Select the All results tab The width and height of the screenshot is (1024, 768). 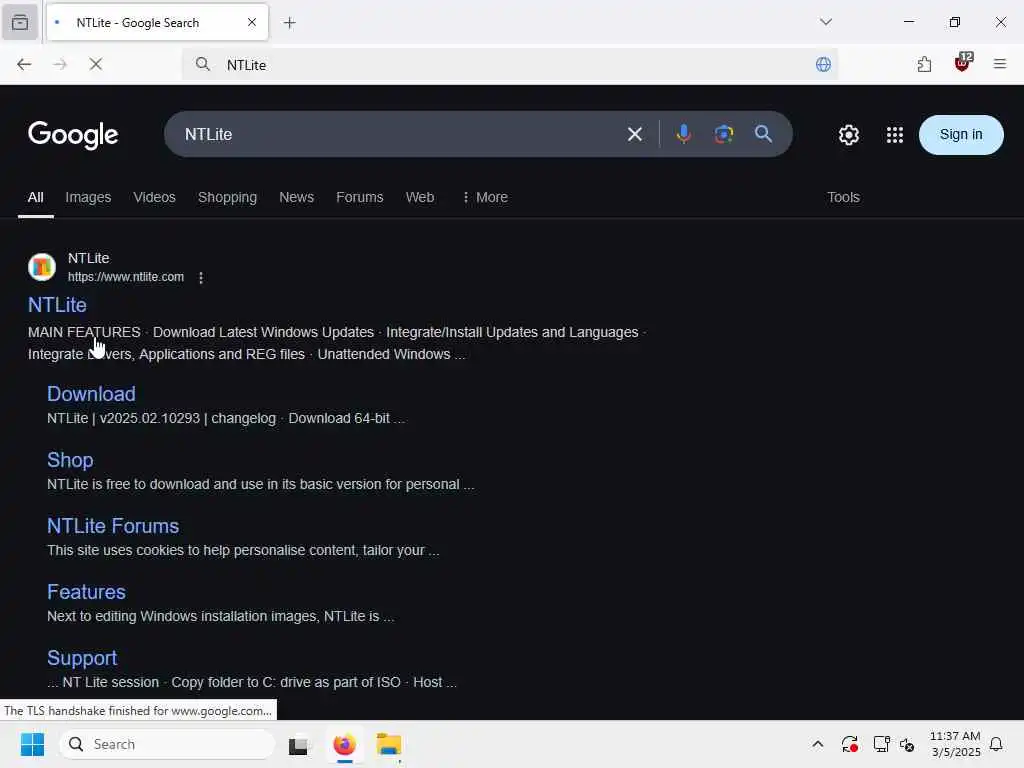(35, 197)
